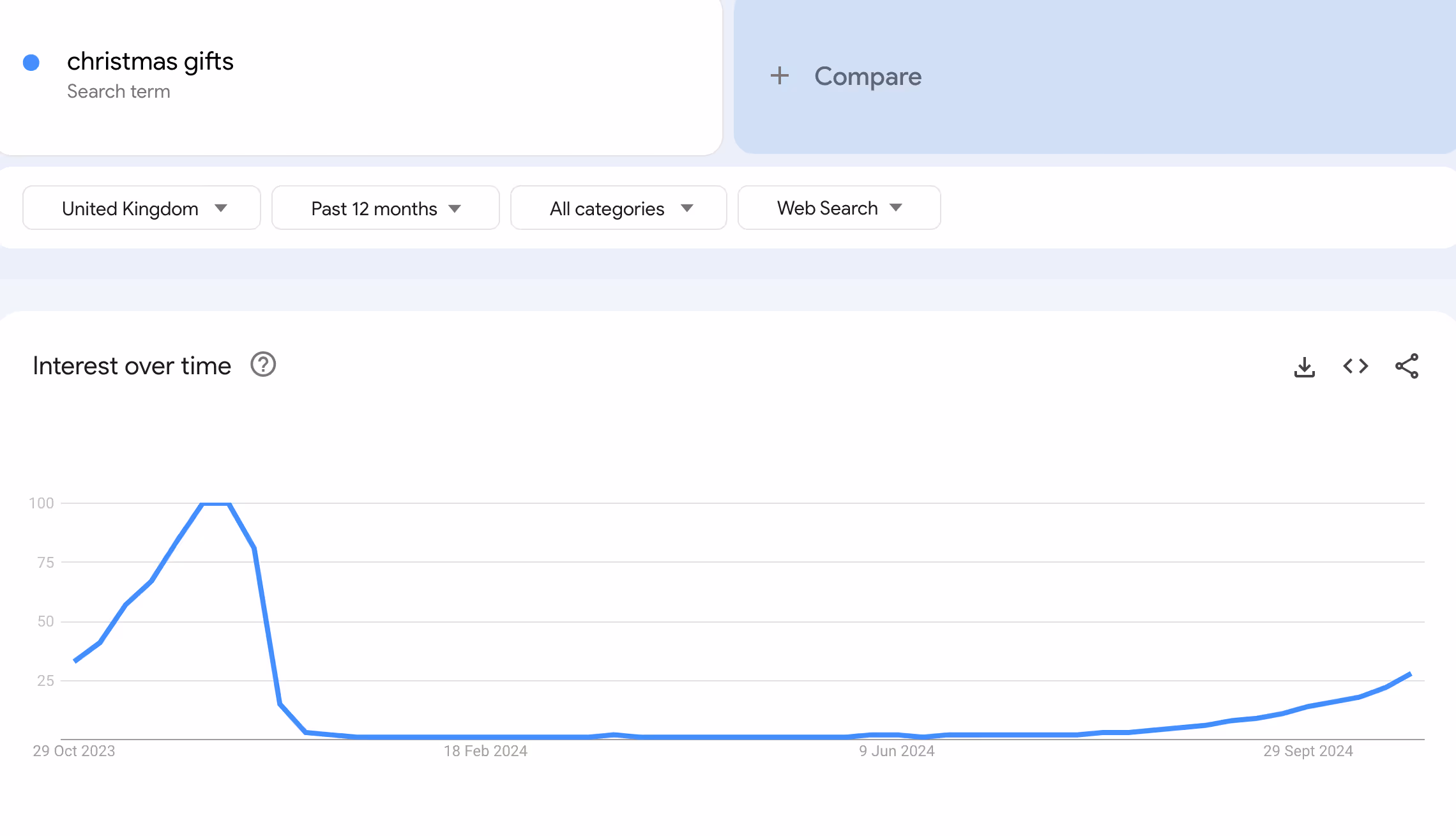
Task: Click the Search term label
Action: 119,91
